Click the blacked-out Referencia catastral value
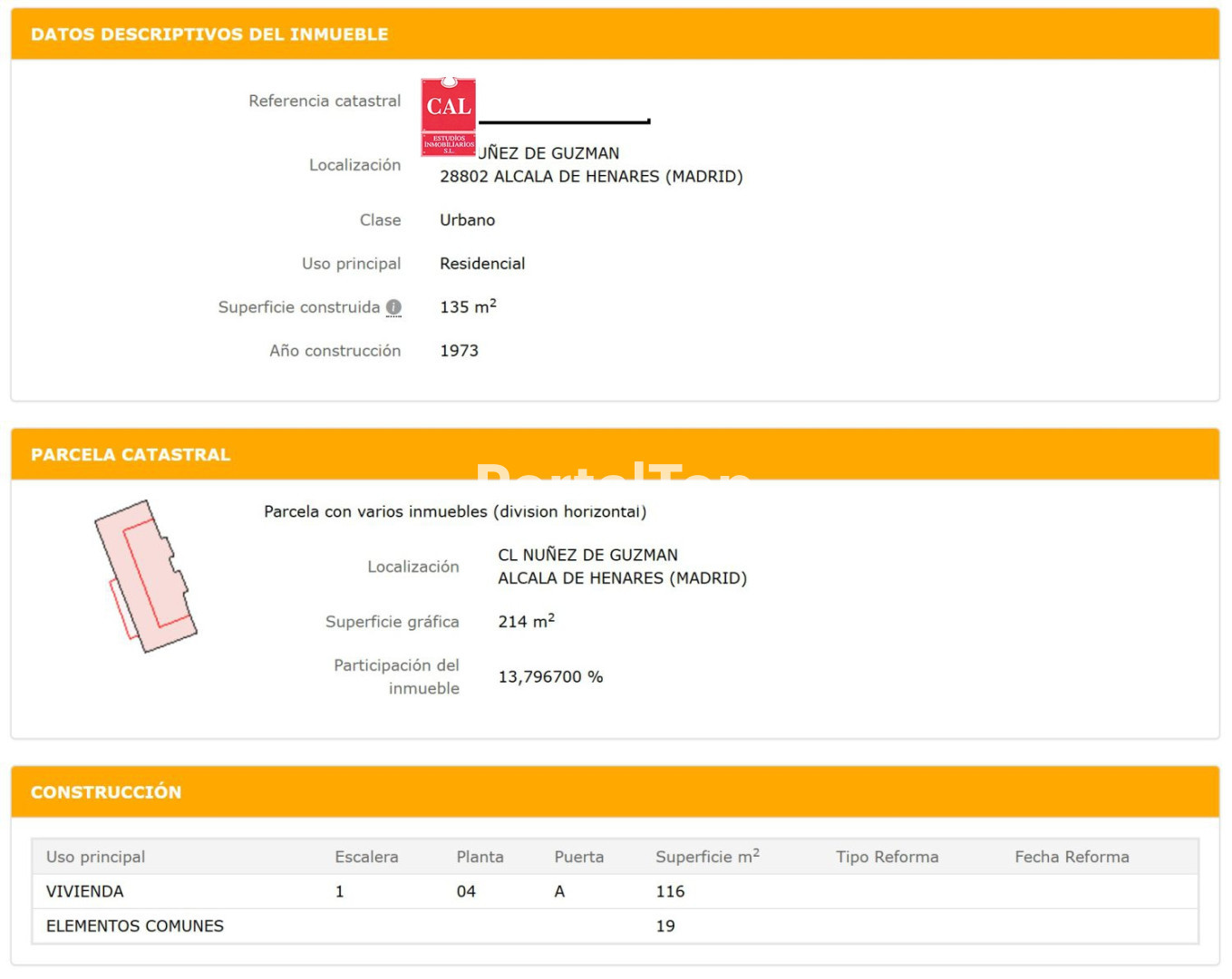1232x979 pixels. tap(564, 121)
